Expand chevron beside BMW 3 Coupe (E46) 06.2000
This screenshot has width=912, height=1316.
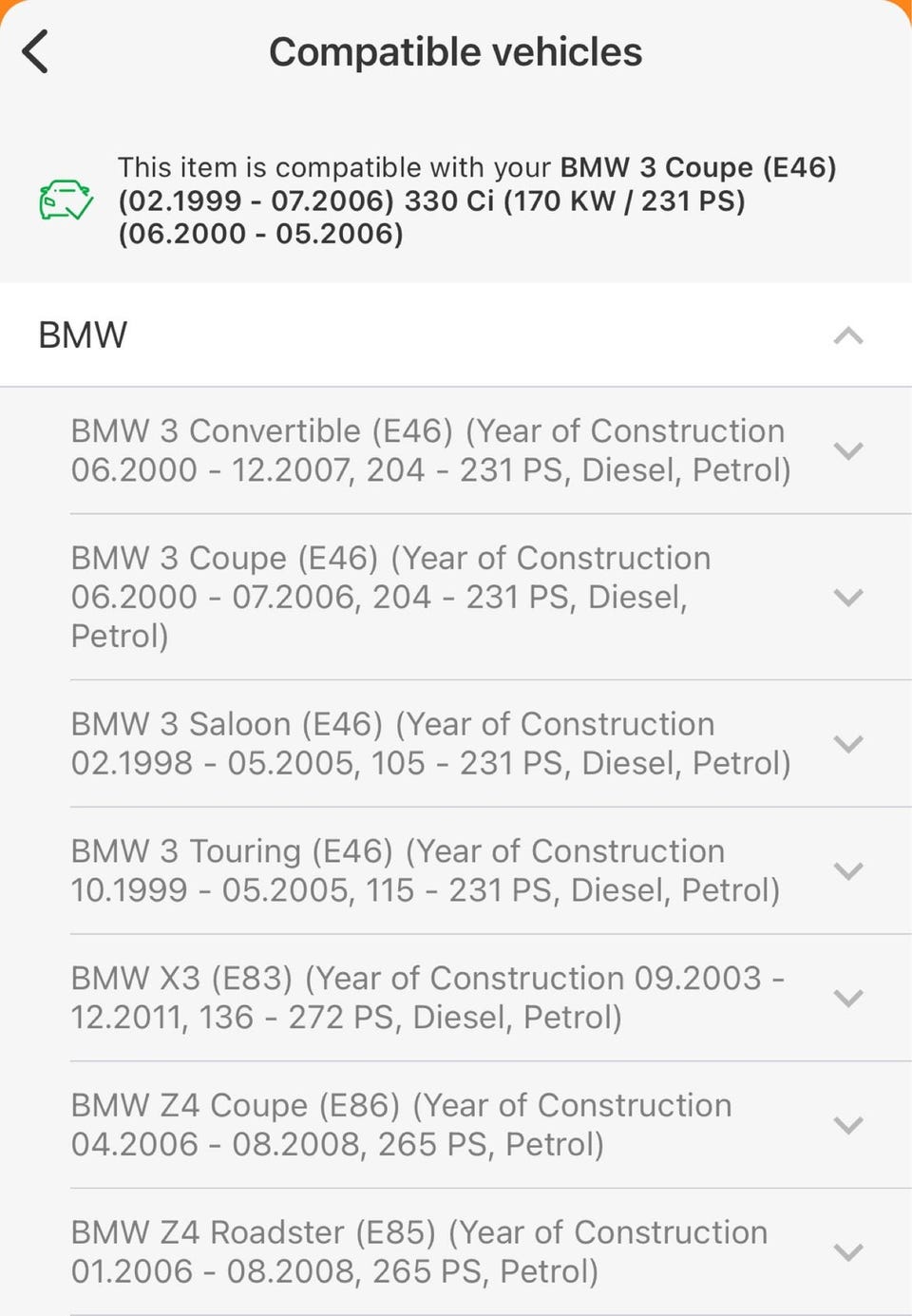[847, 597]
